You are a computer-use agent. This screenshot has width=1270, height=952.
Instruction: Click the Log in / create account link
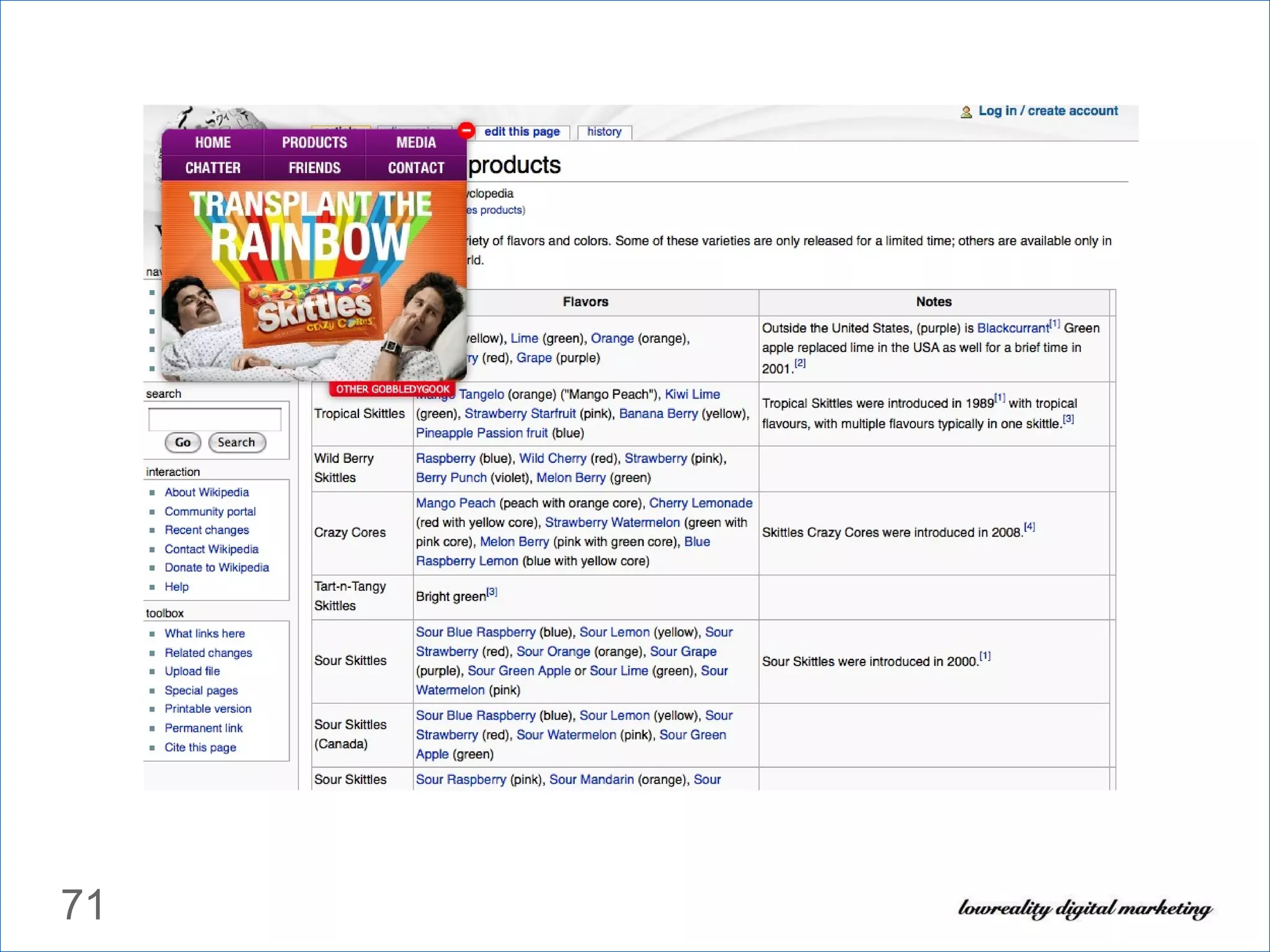[1047, 111]
